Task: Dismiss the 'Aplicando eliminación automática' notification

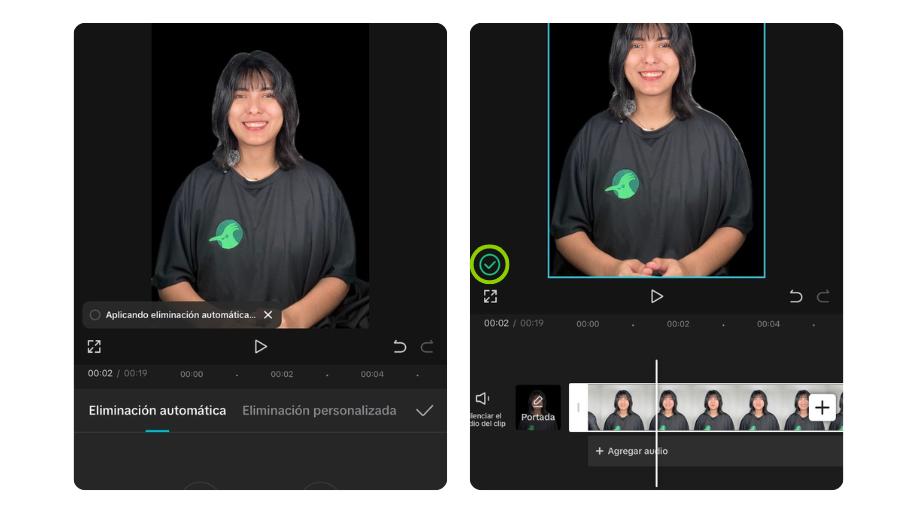Action: (x=267, y=315)
